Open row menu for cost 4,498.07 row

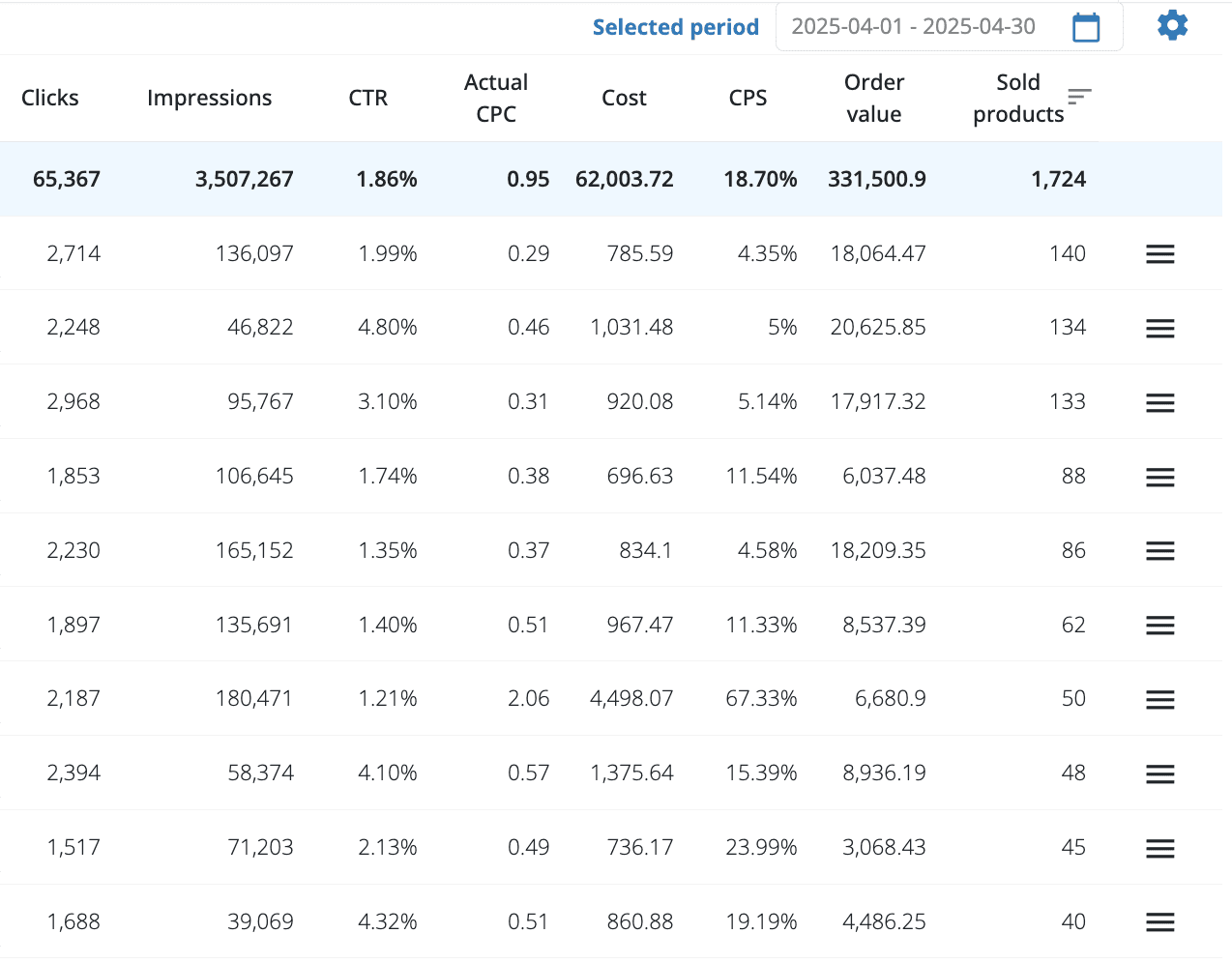1159,699
